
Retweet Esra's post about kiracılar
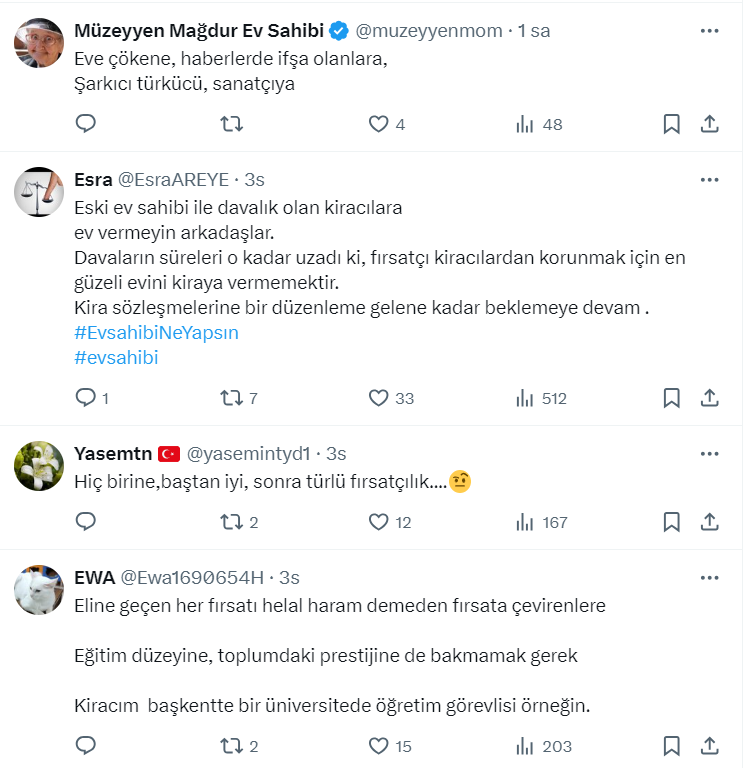click(231, 398)
